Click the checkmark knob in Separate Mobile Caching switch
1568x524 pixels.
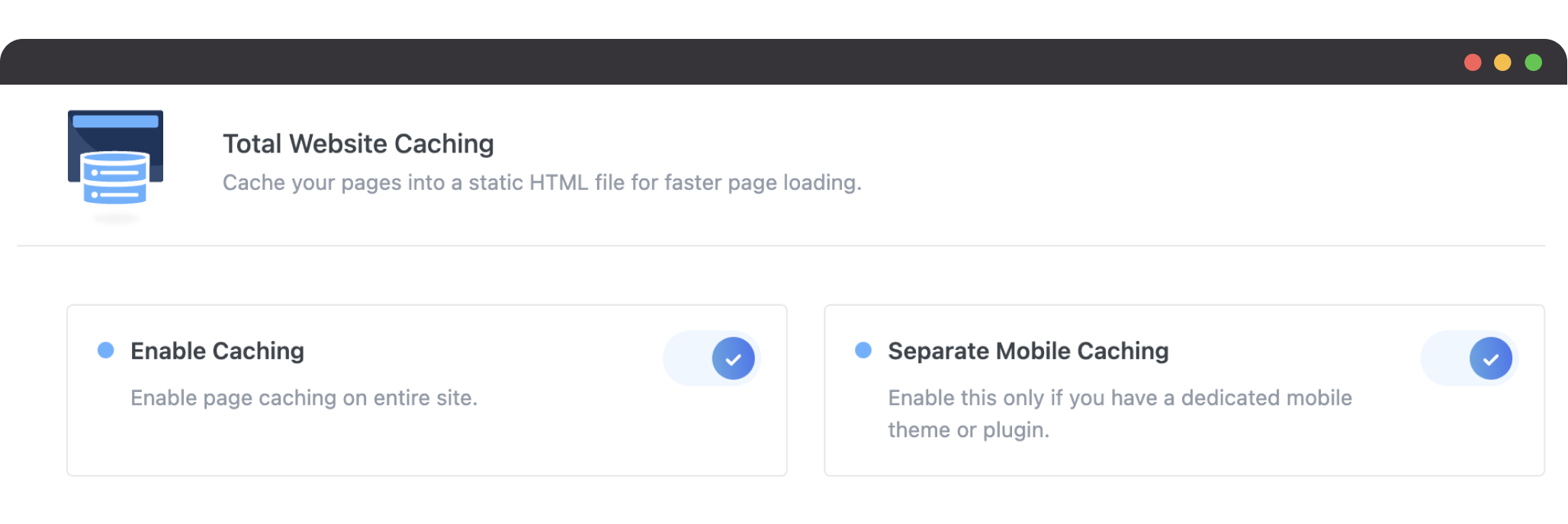[x=1491, y=358]
